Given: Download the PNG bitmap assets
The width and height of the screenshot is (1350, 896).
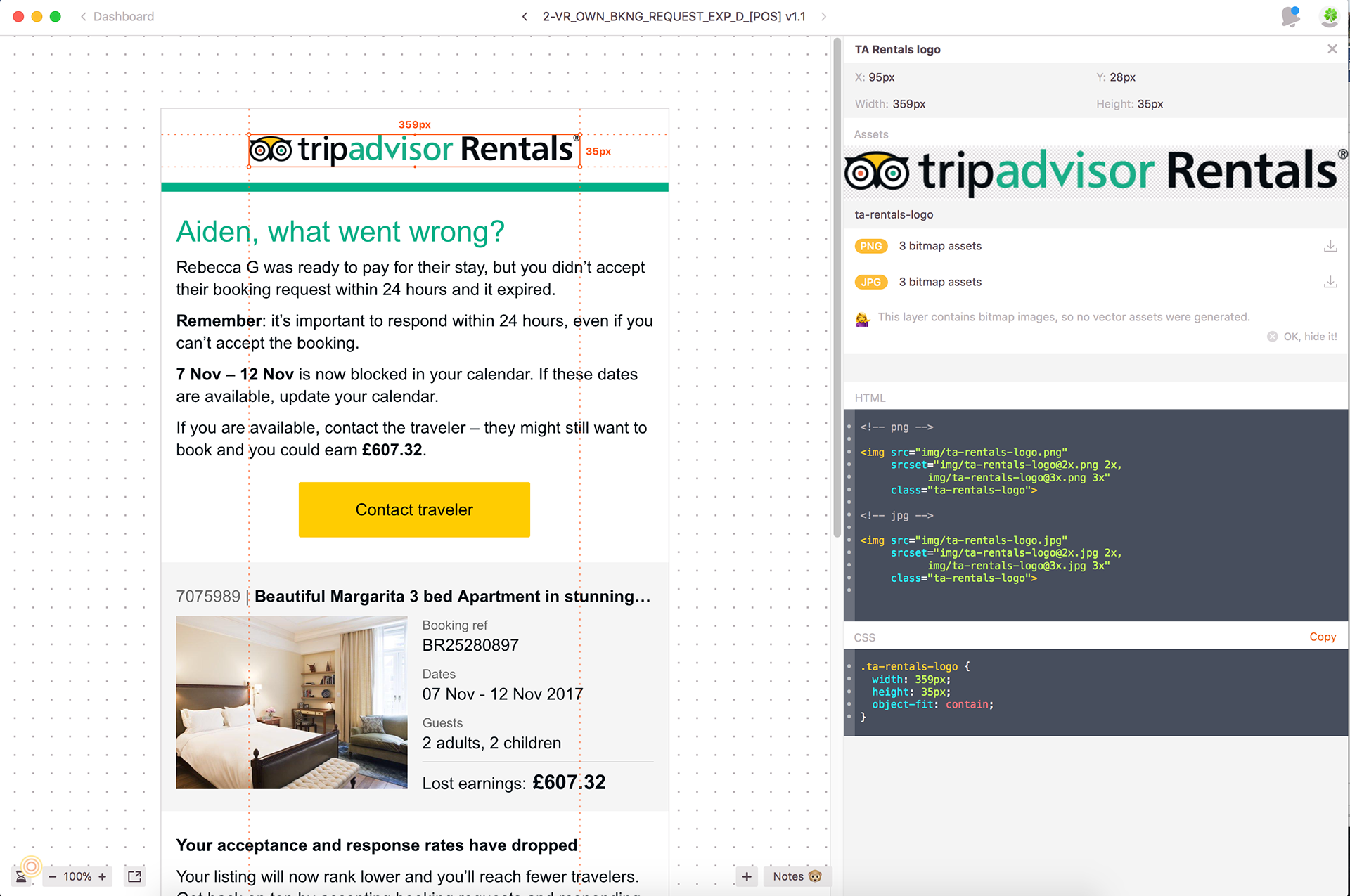Looking at the screenshot, I should [x=1330, y=246].
